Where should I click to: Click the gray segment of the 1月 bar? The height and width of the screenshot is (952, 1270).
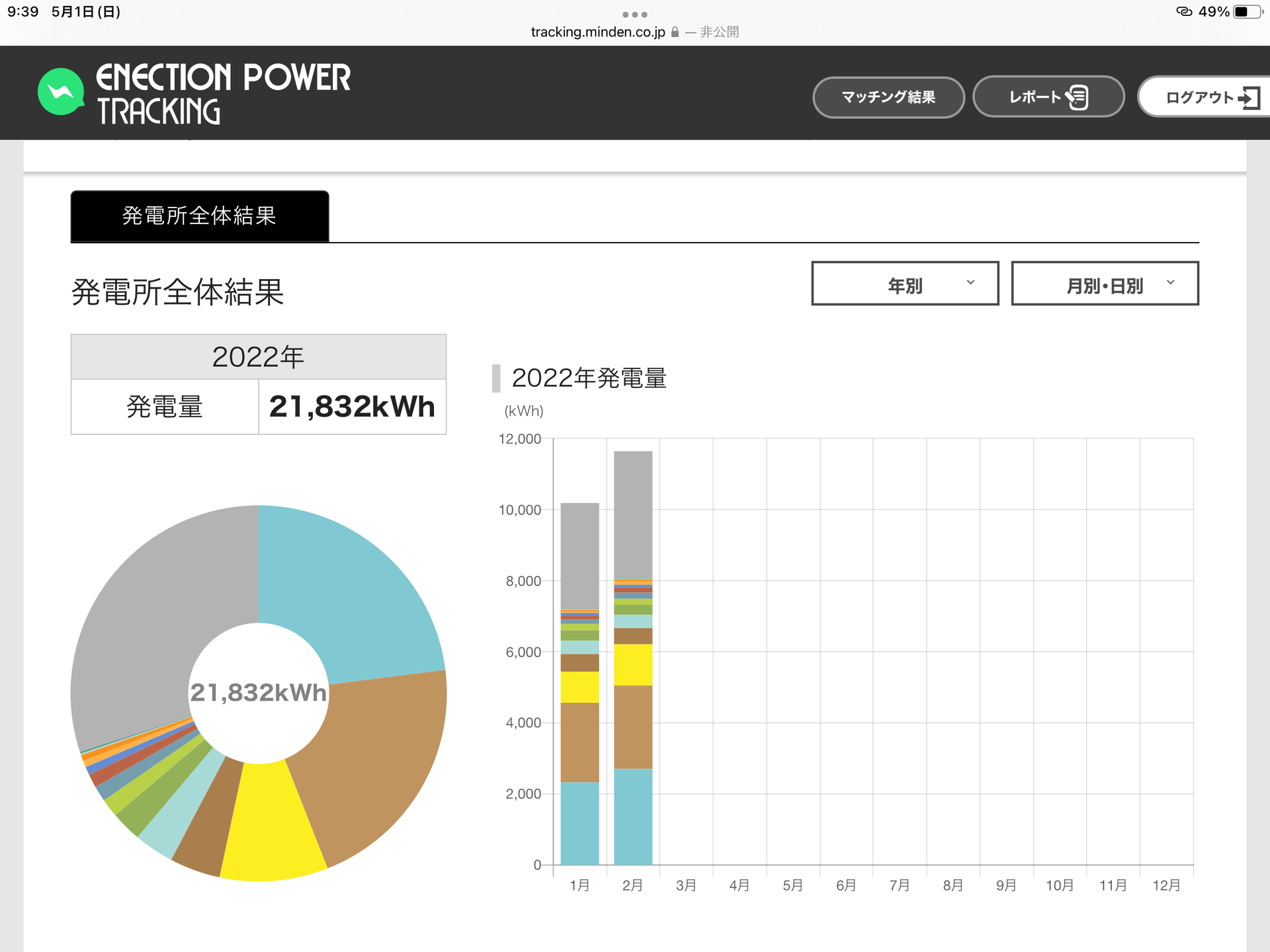pyautogui.click(x=579, y=557)
